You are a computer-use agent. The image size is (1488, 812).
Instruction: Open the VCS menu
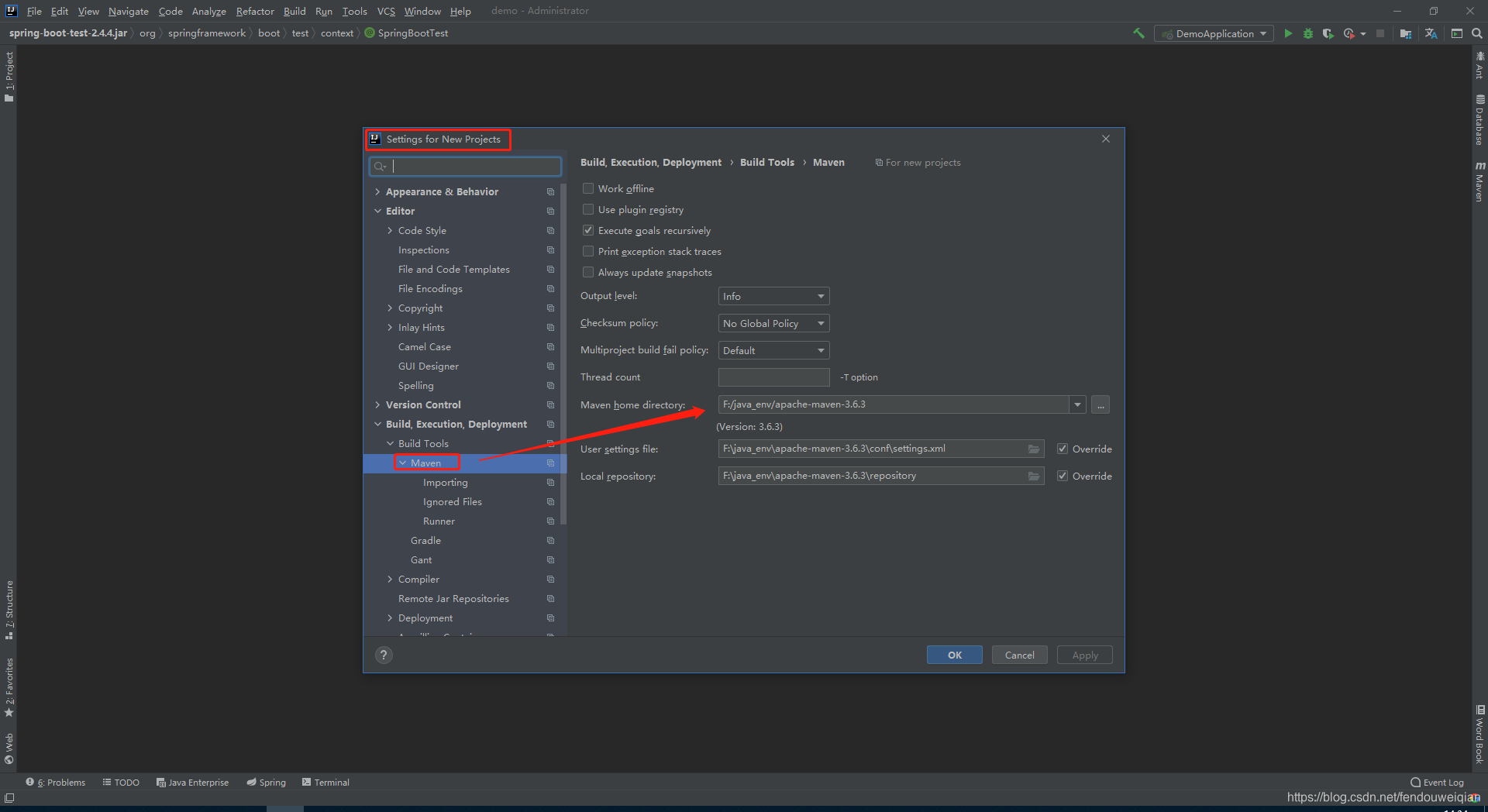pos(386,11)
